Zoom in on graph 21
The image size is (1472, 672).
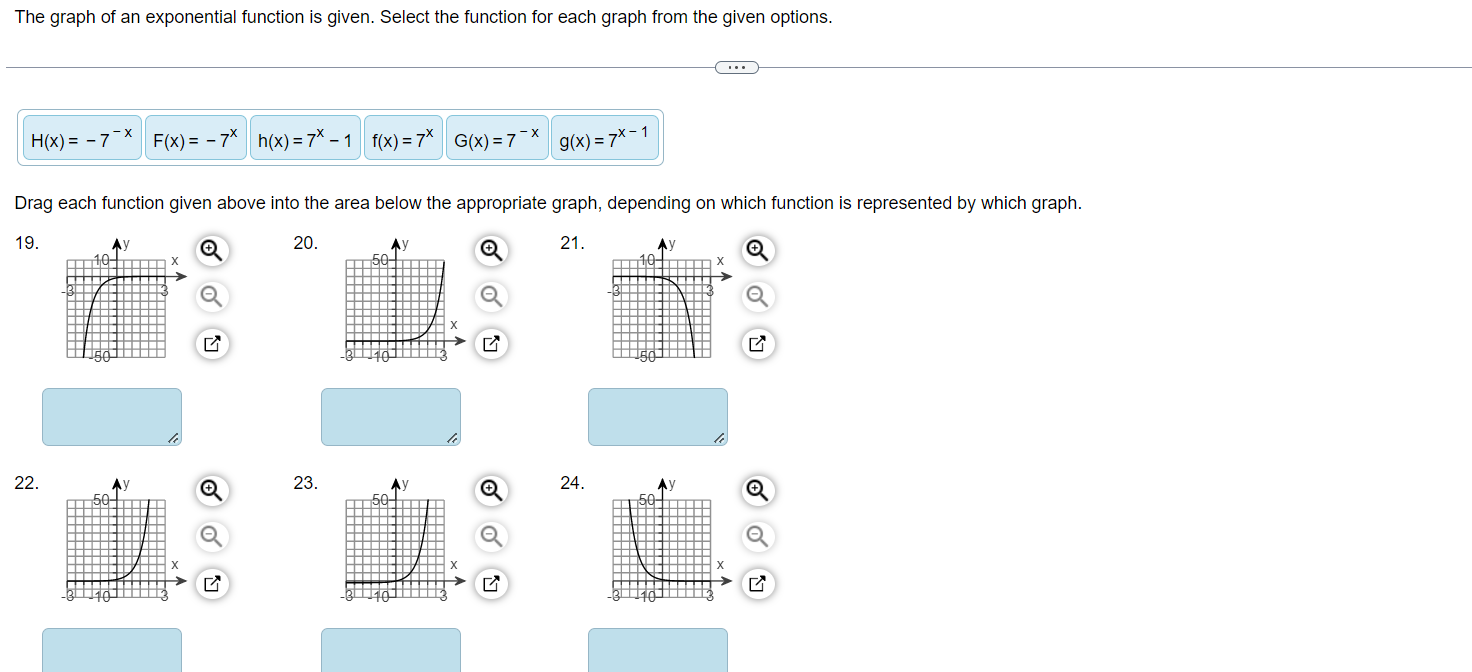pyautogui.click(x=757, y=251)
